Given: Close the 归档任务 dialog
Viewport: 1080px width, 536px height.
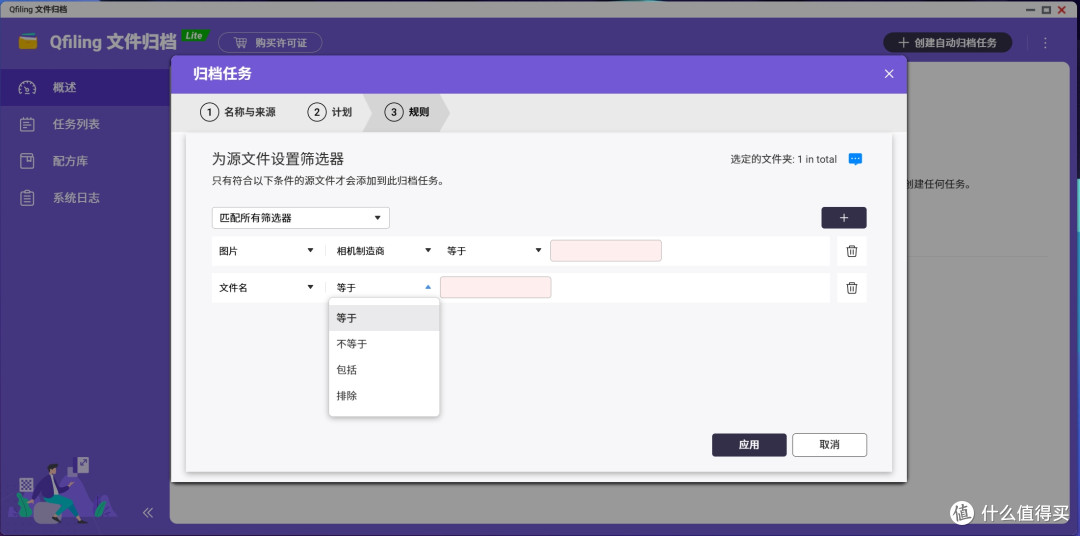Looking at the screenshot, I should click(x=889, y=74).
